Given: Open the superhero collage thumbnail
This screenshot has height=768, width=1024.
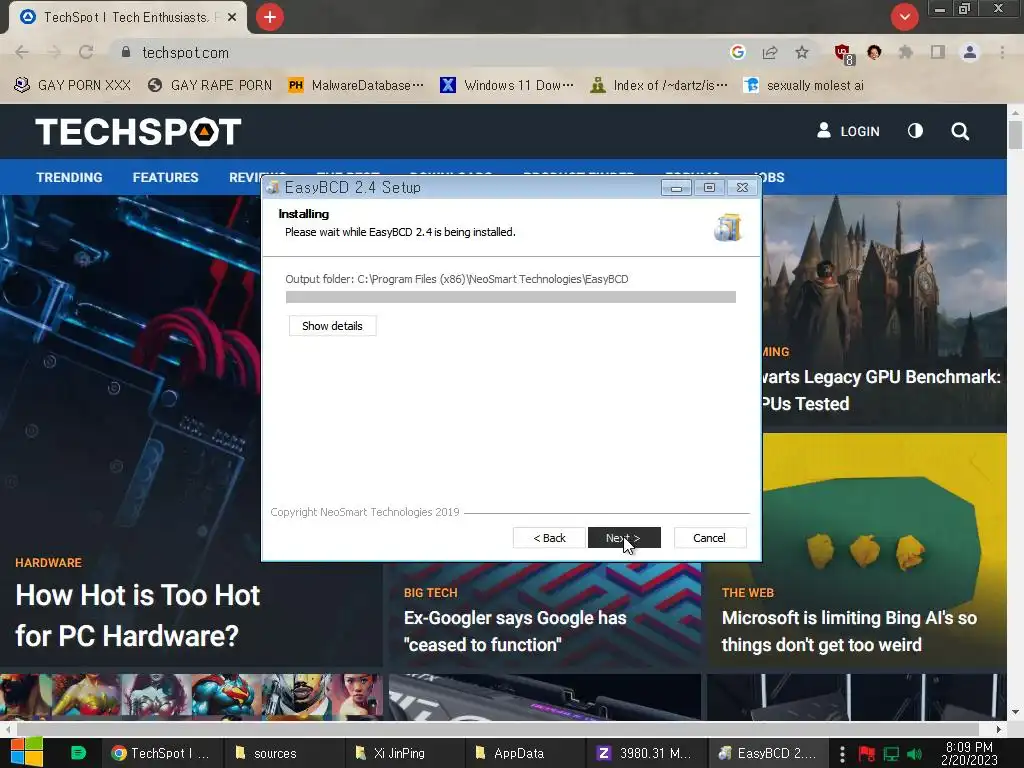Looking at the screenshot, I should coord(191,697).
